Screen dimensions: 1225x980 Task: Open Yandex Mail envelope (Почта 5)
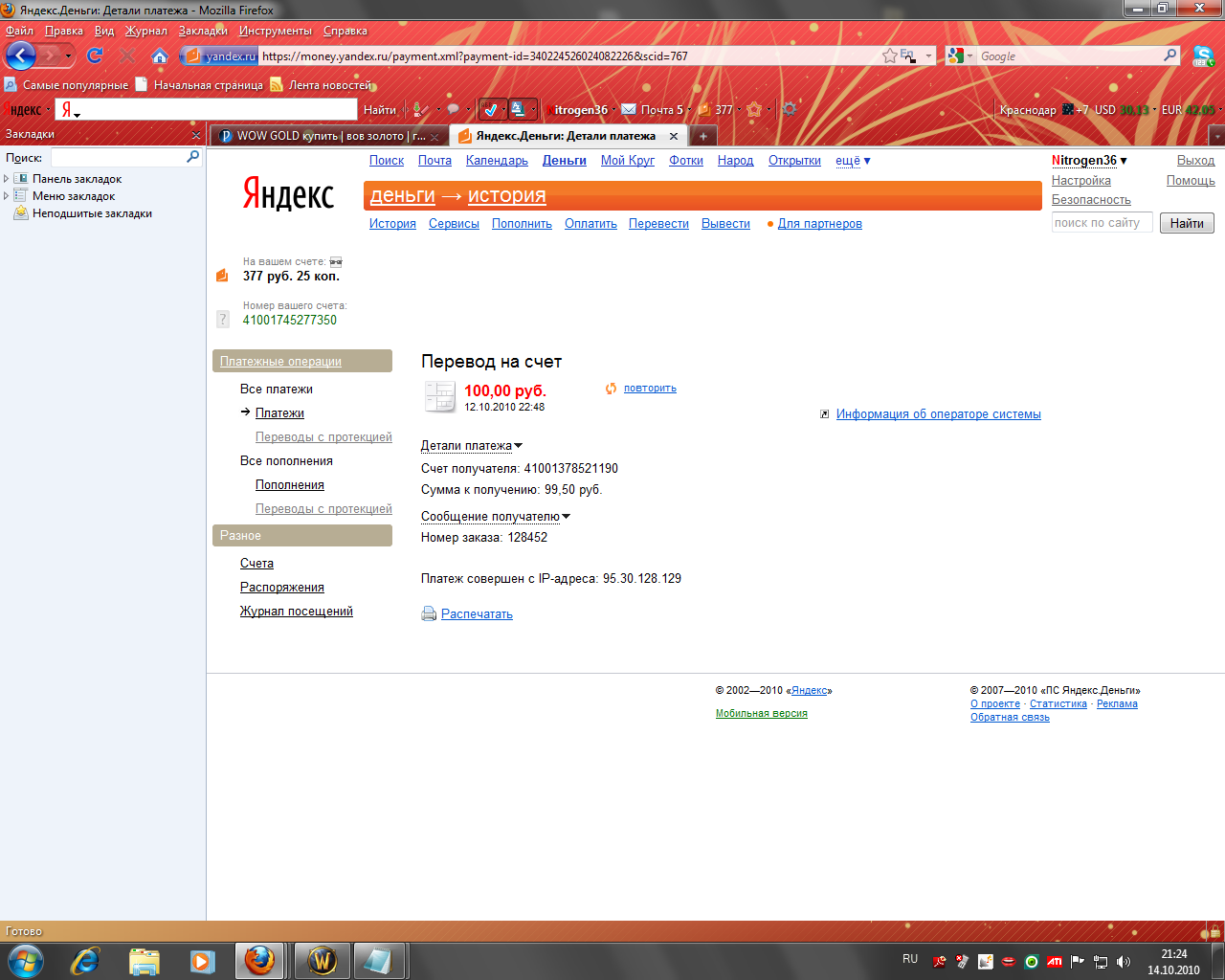pyautogui.click(x=653, y=109)
